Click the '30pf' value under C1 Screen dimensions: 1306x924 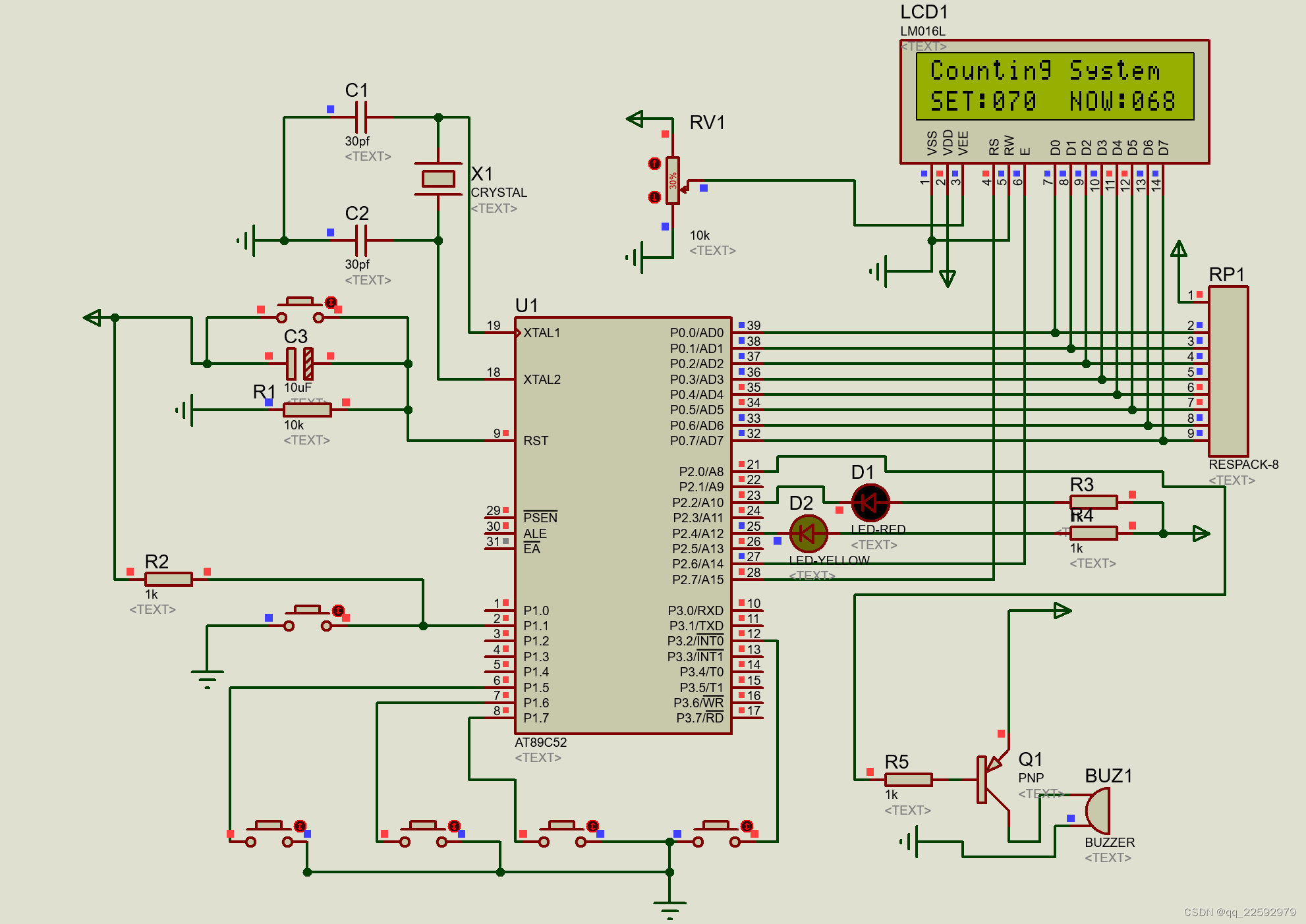[357, 141]
